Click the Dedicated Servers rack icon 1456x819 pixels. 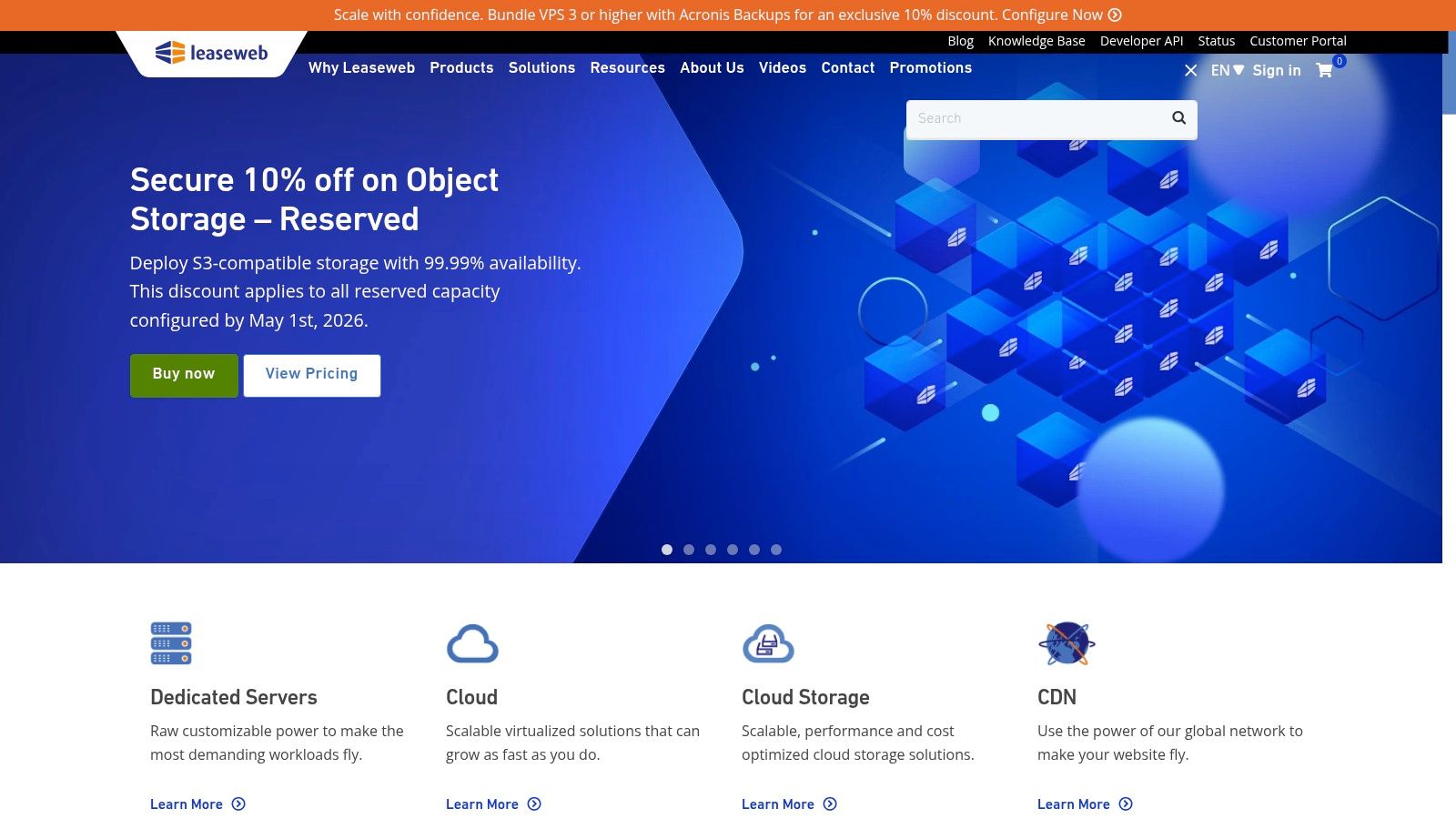(x=169, y=643)
